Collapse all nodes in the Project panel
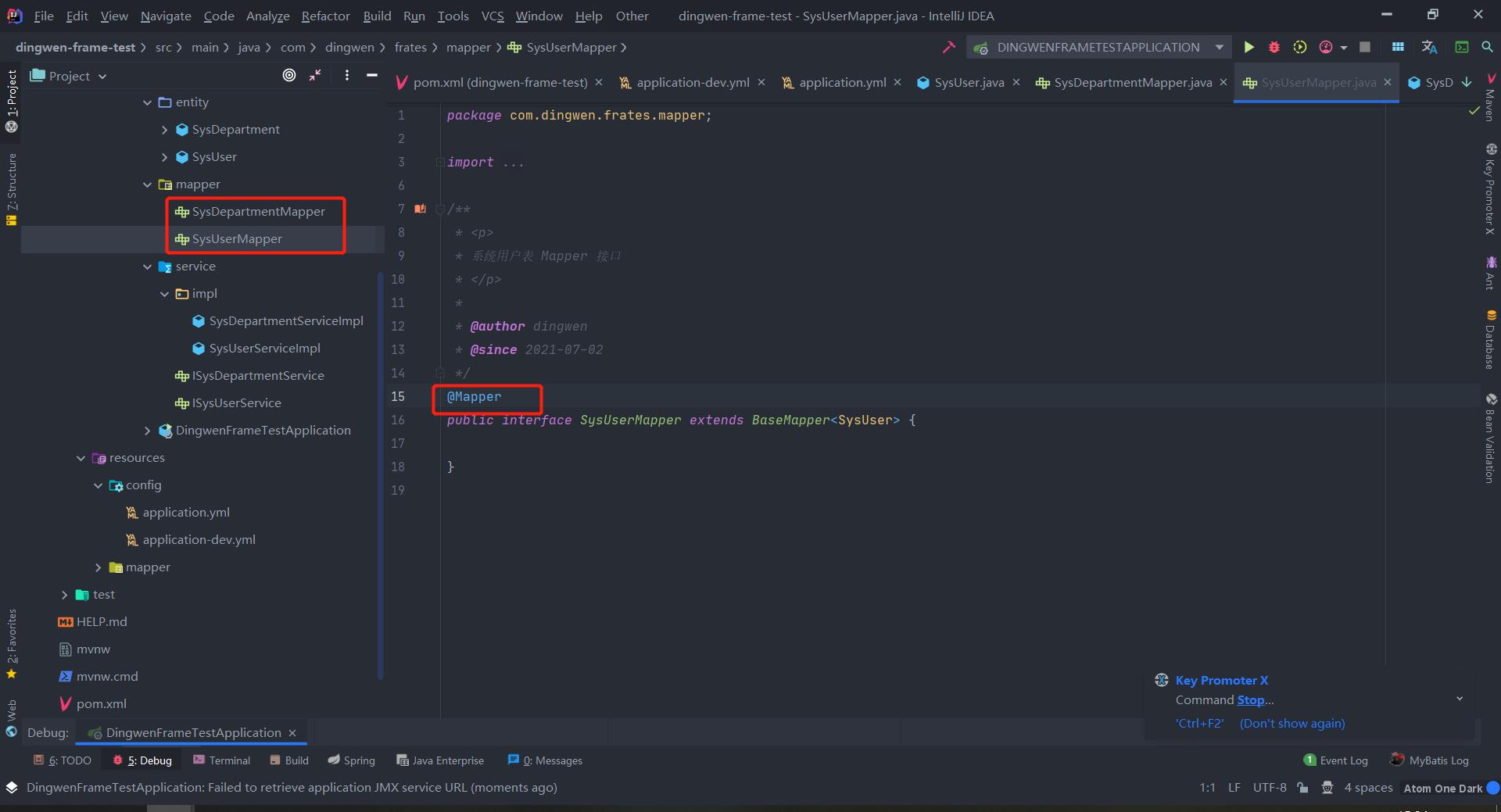 click(315, 75)
